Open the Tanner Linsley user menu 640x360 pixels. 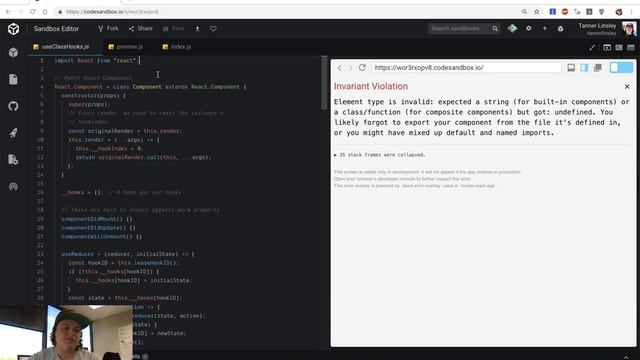click(x=597, y=29)
